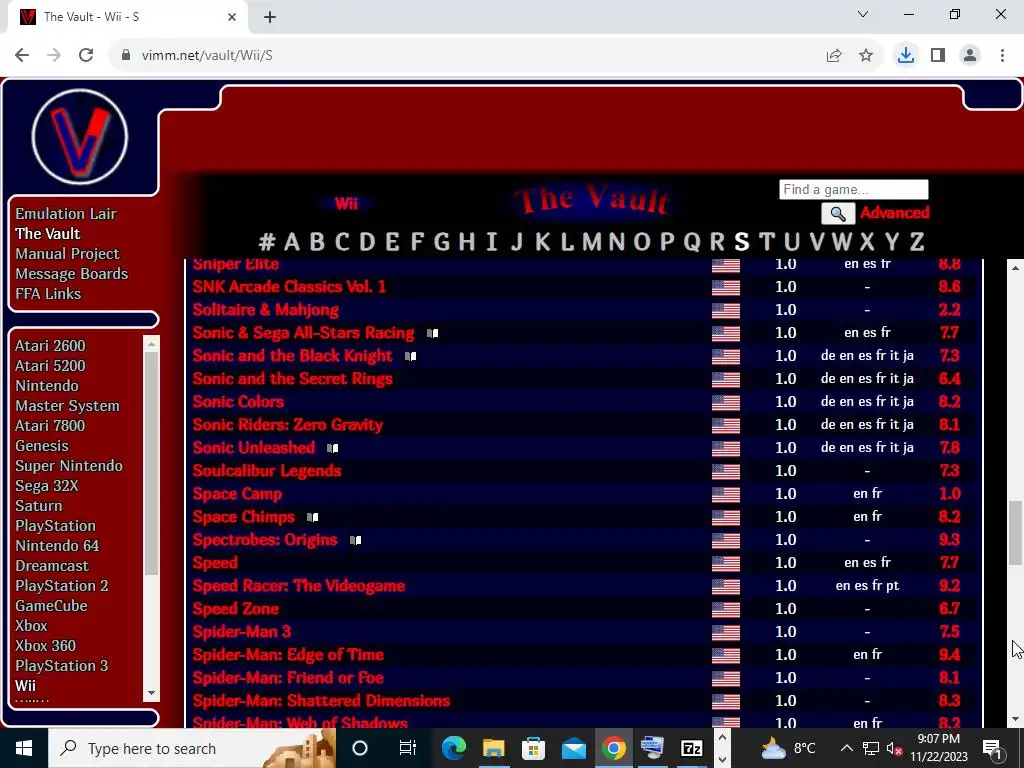Open Message Boards link

(72, 274)
